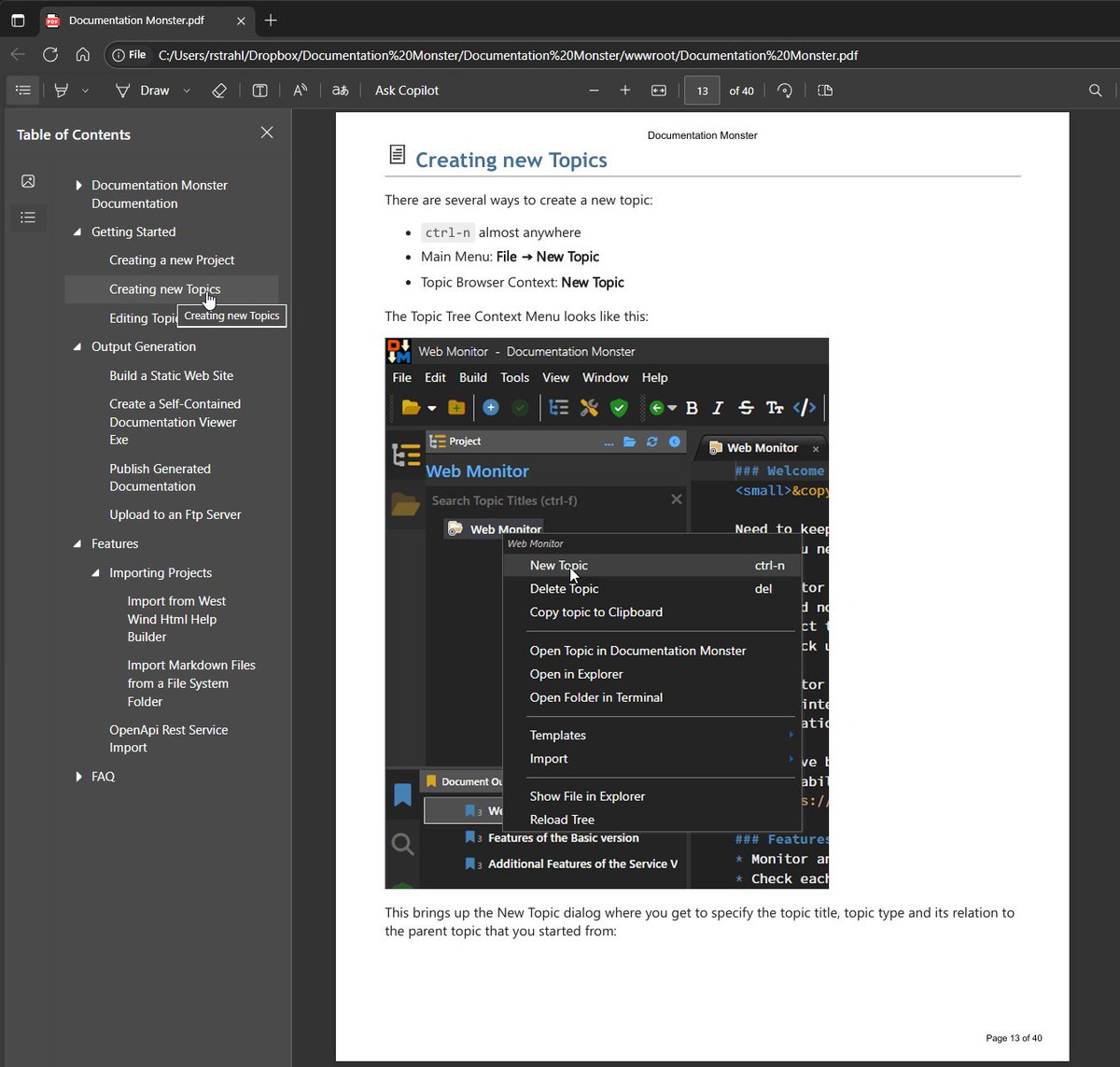Collapse the Getting Started outline section
Image resolution: width=1120 pixels, height=1067 pixels.
coord(77,232)
